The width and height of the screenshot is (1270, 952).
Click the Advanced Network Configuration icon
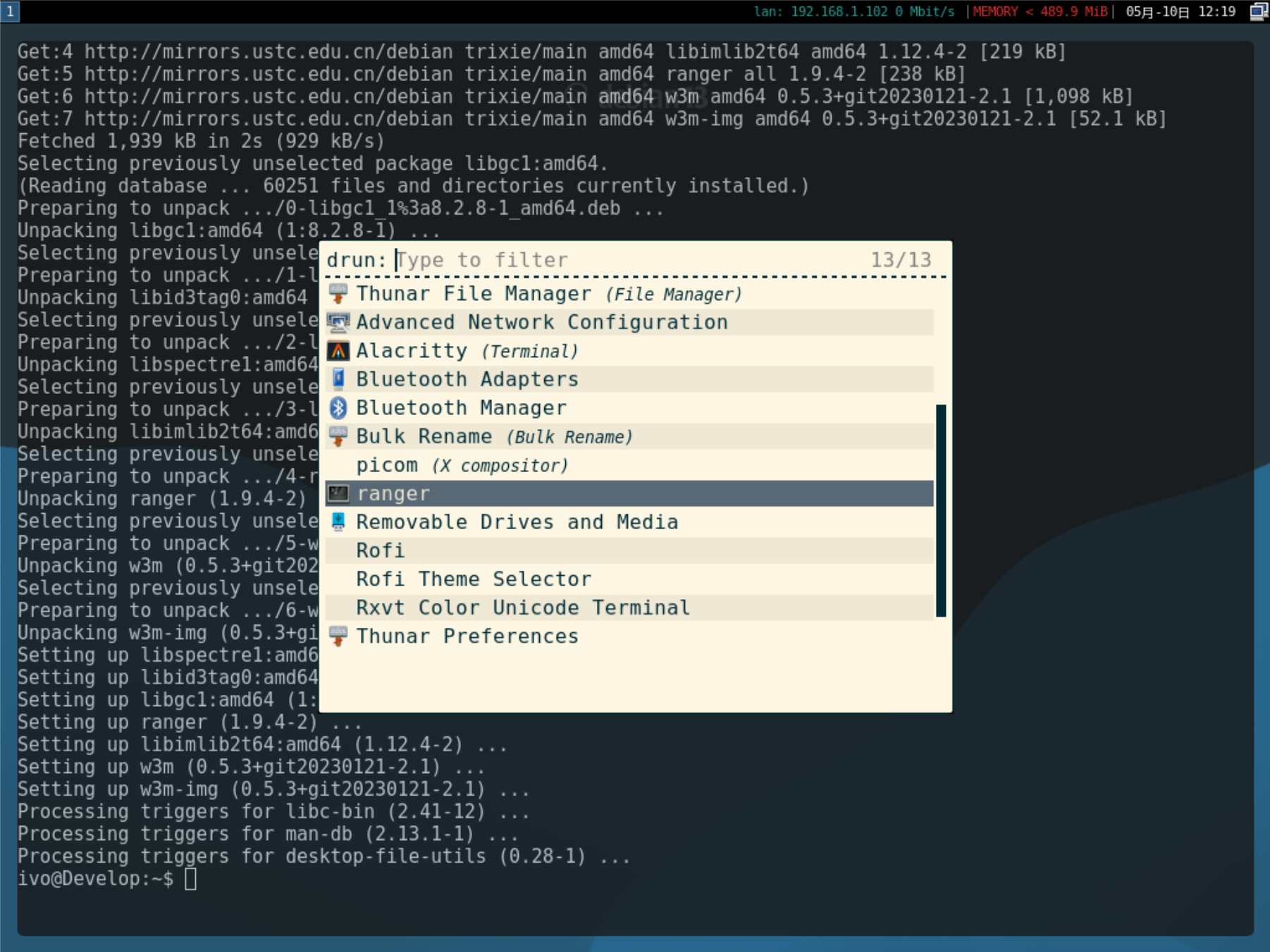pos(338,323)
